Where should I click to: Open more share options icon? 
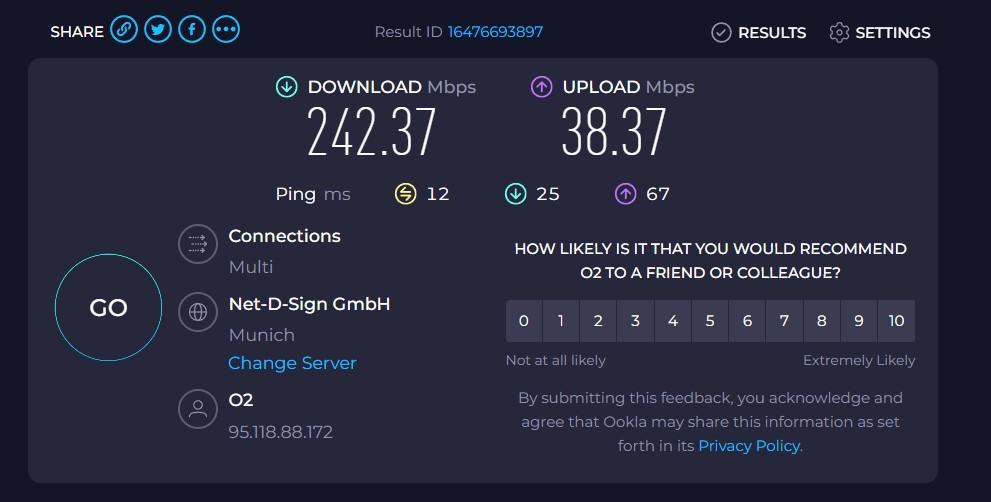(x=226, y=30)
